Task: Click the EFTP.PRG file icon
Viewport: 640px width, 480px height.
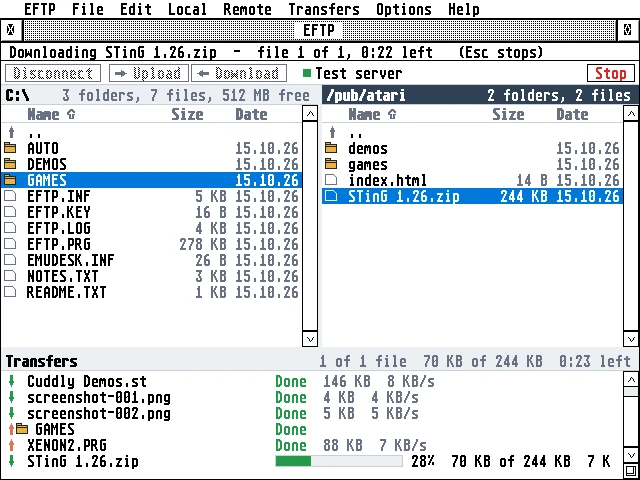Action: click(10, 244)
